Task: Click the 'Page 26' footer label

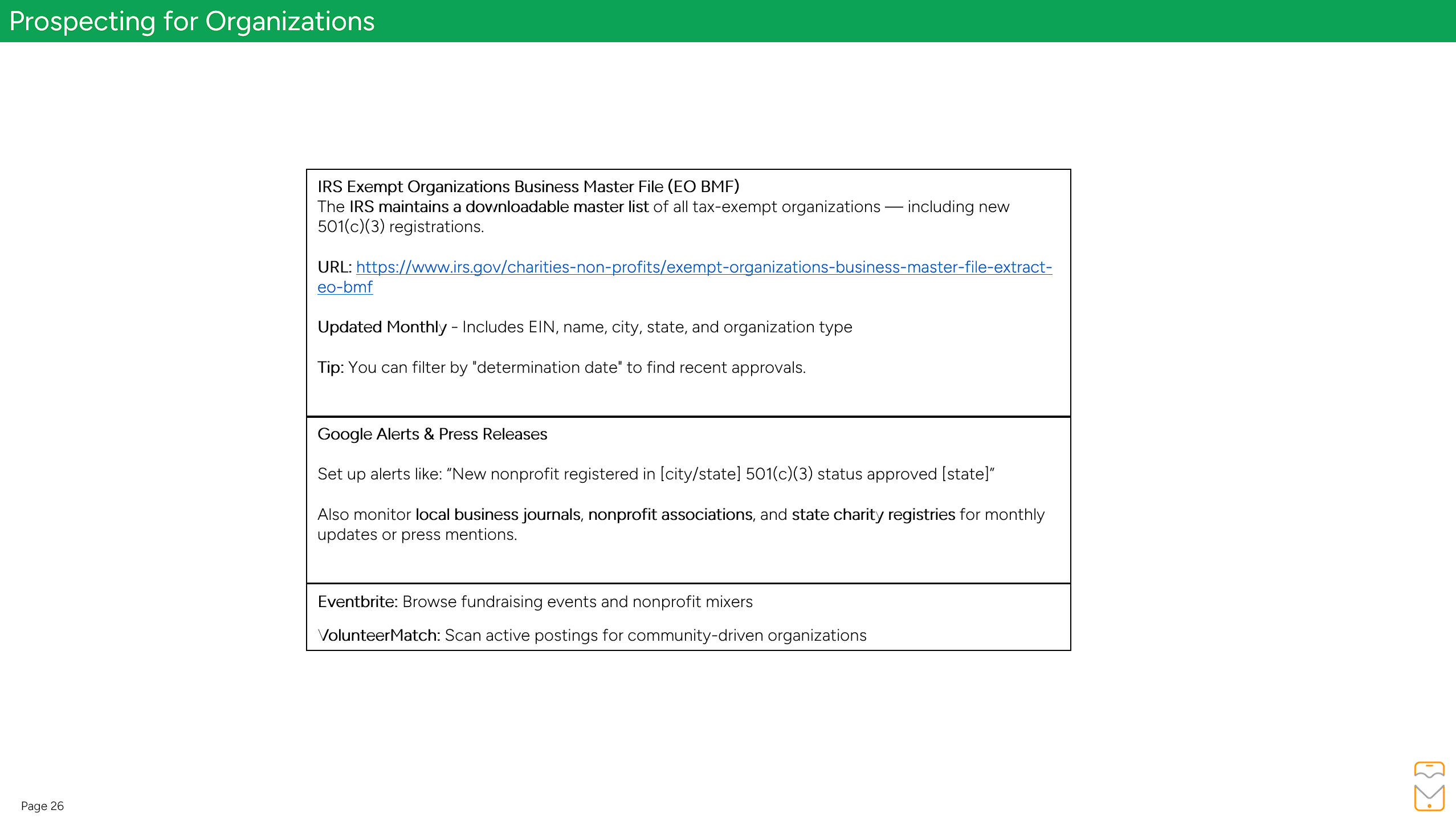Action: (42, 805)
